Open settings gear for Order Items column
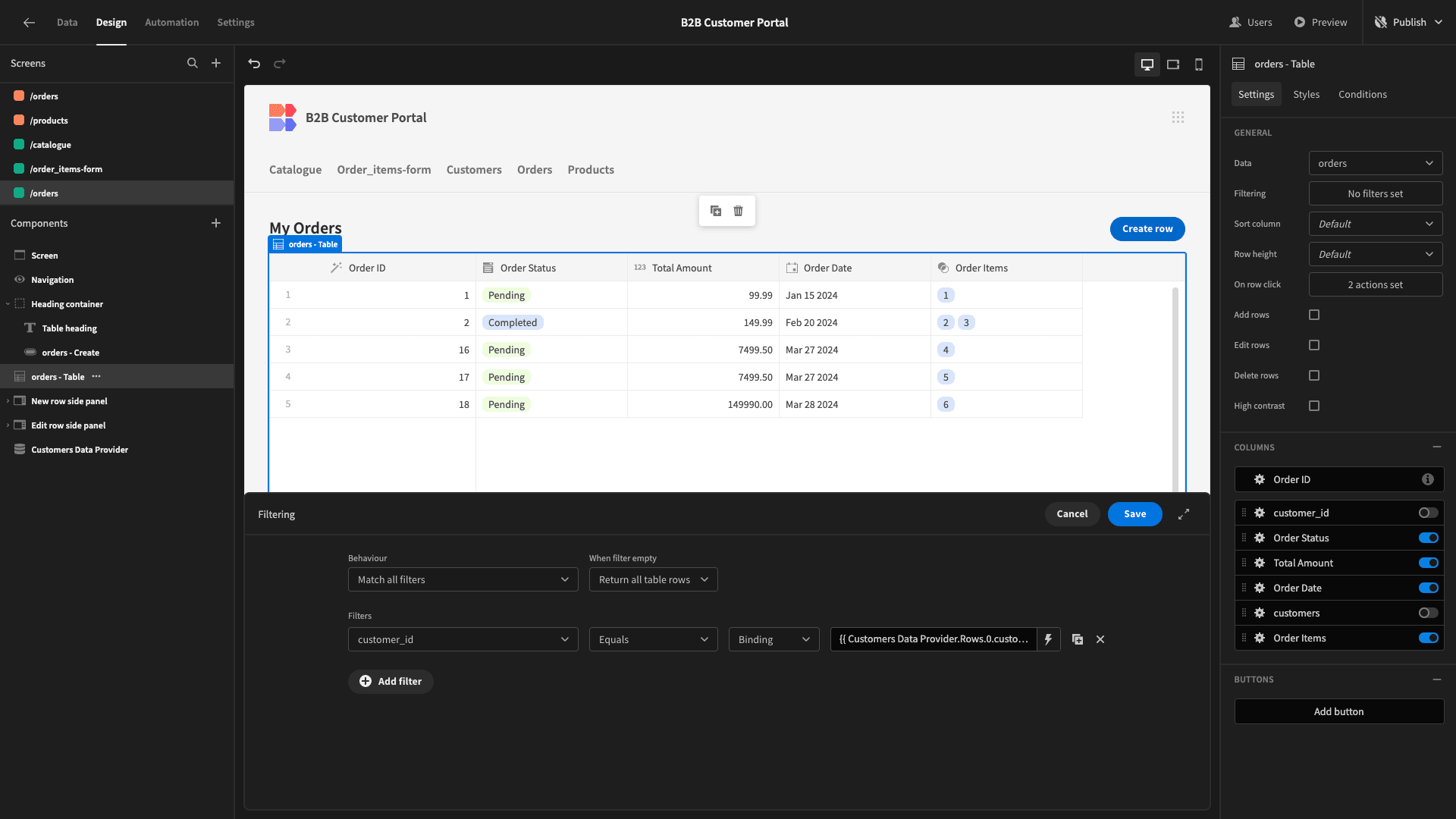 (x=1260, y=639)
